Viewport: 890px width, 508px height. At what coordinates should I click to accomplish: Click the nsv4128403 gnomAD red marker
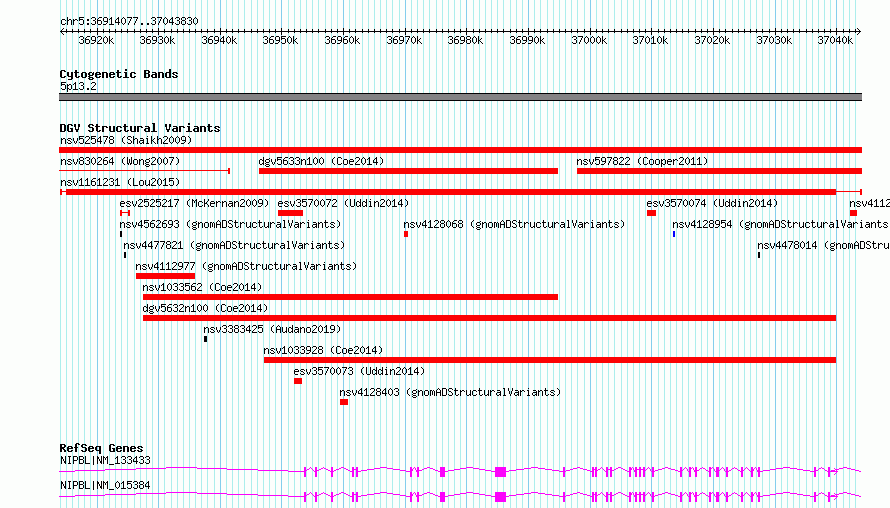344,402
